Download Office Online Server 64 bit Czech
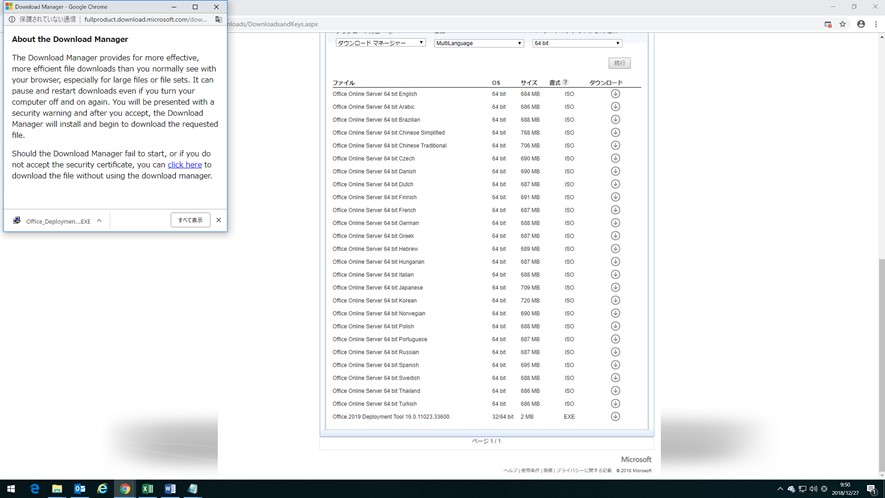 tap(615, 159)
